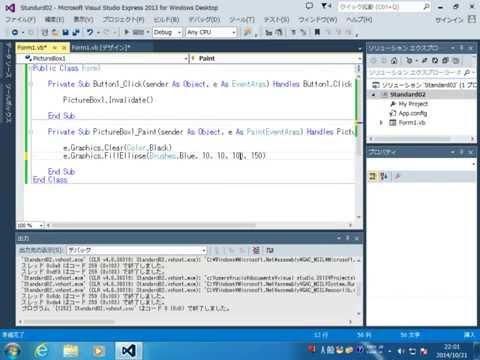Image resolution: width=480 pixels, height=360 pixels.
Task: Click the Categorized view icon in Properties panel
Action: (372, 176)
